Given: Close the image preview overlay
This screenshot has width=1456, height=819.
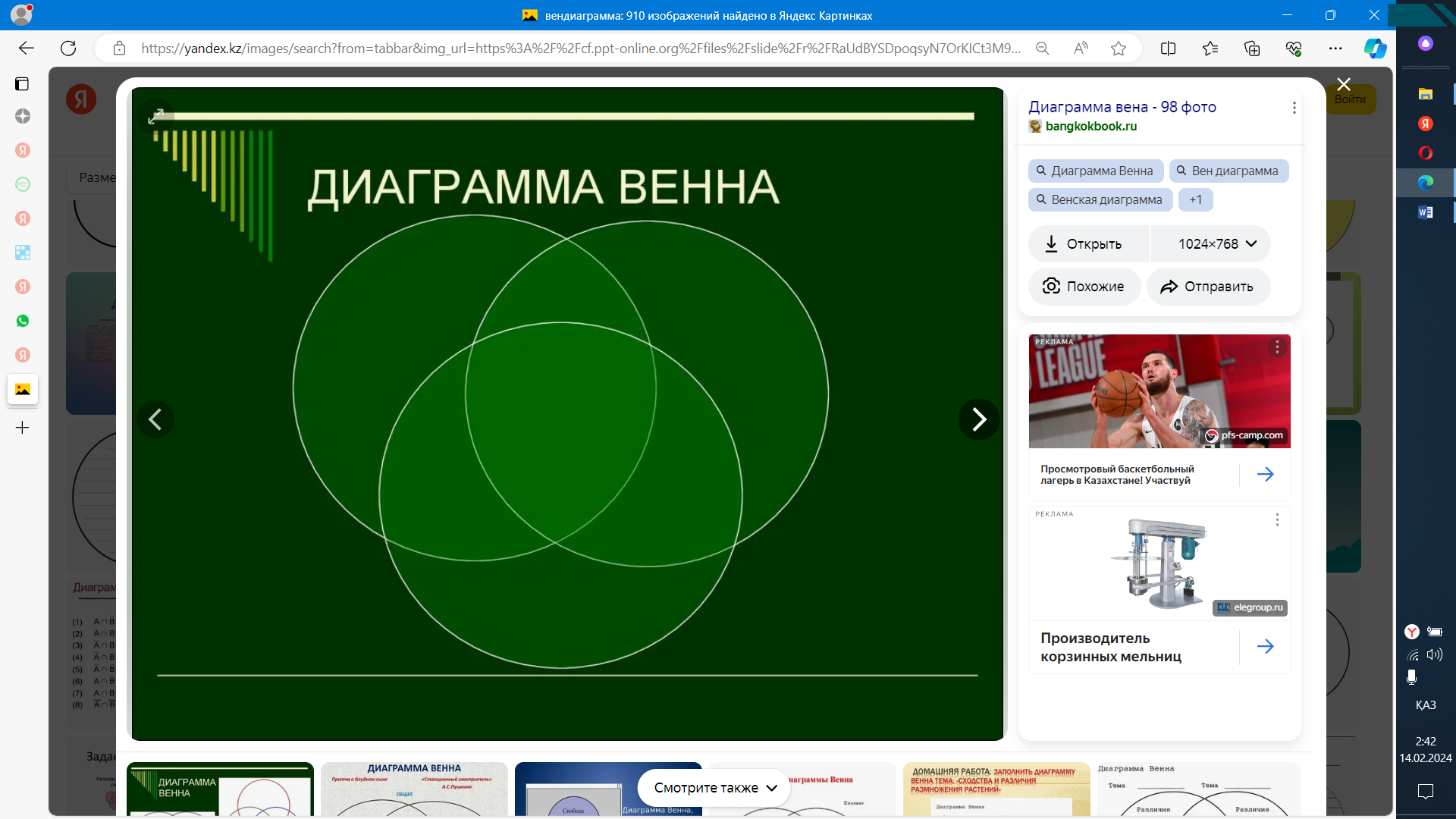Looking at the screenshot, I should pyautogui.click(x=1343, y=84).
